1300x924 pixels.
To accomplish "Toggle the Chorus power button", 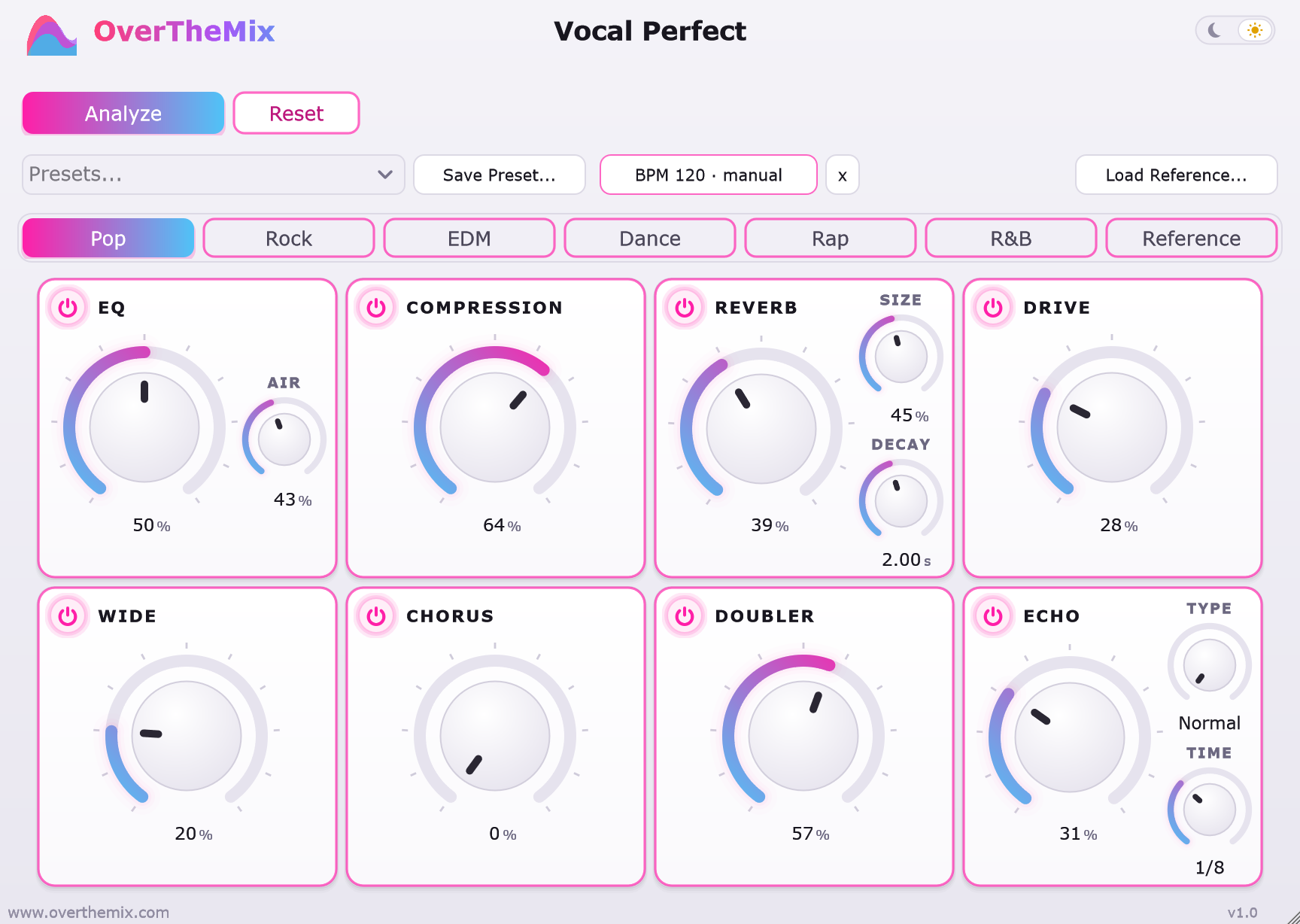I will click(376, 616).
